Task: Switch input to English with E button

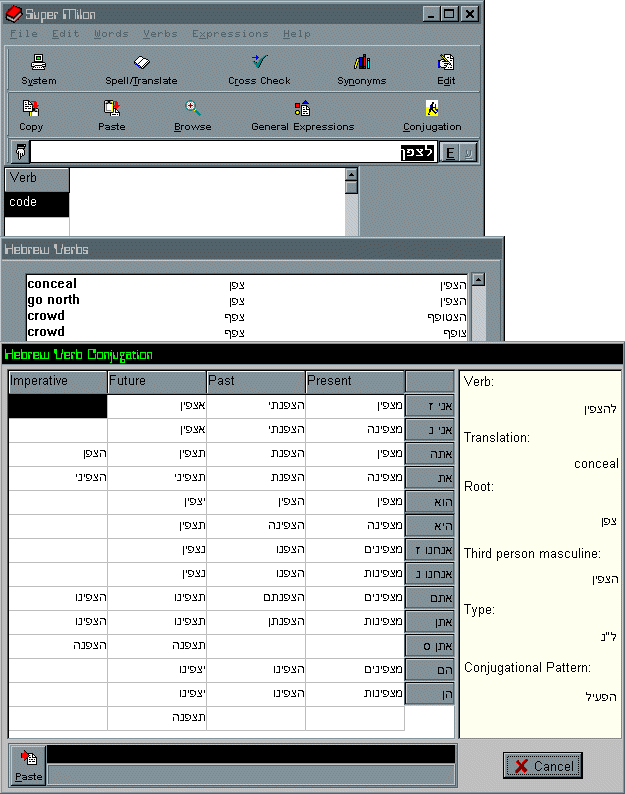Action: click(x=450, y=152)
